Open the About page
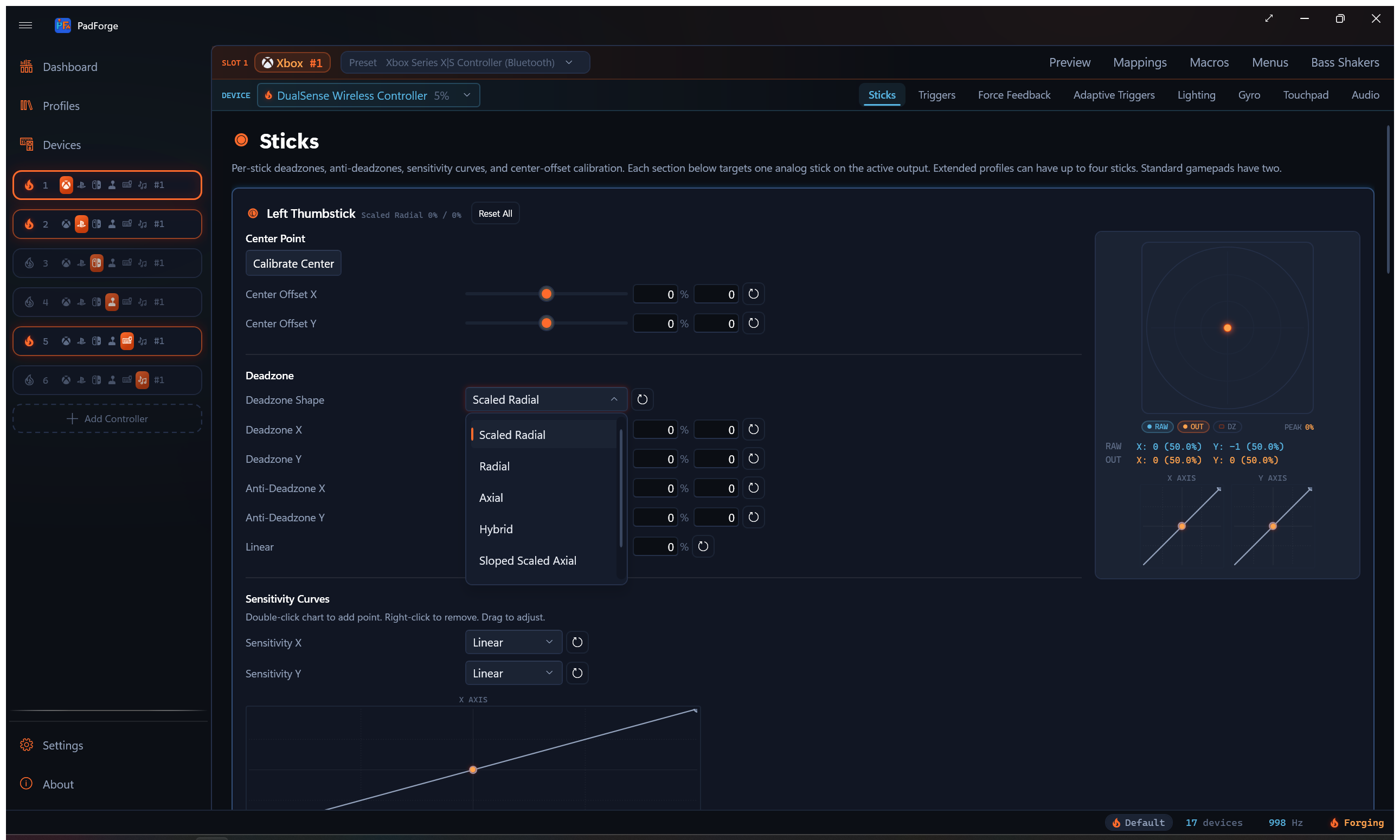Image resolution: width=1400 pixels, height=840 pixels. pyautogui.click(x=58, y=784)
